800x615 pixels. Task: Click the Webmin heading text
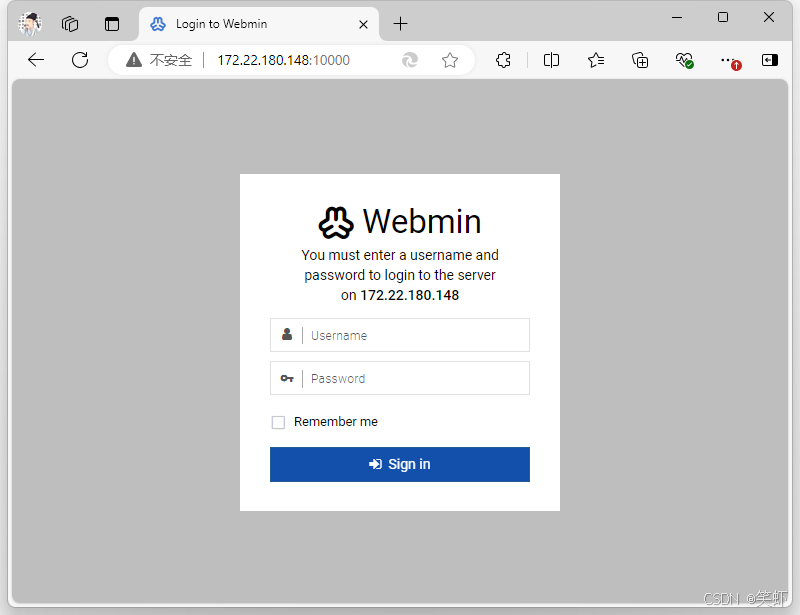(x=422, y=222)
